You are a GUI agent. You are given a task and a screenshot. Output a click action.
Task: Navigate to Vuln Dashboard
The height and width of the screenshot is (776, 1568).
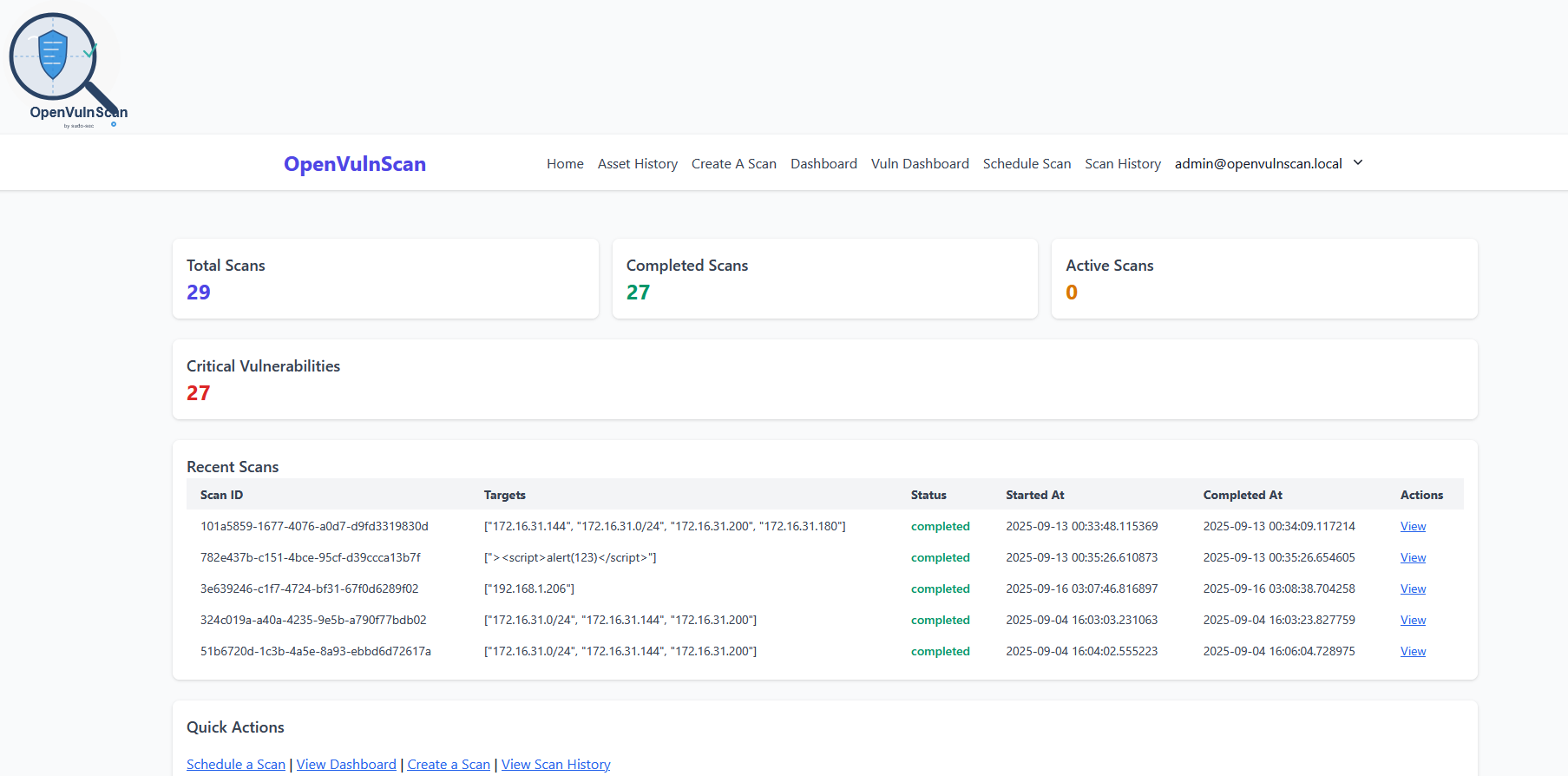point(919,163)
